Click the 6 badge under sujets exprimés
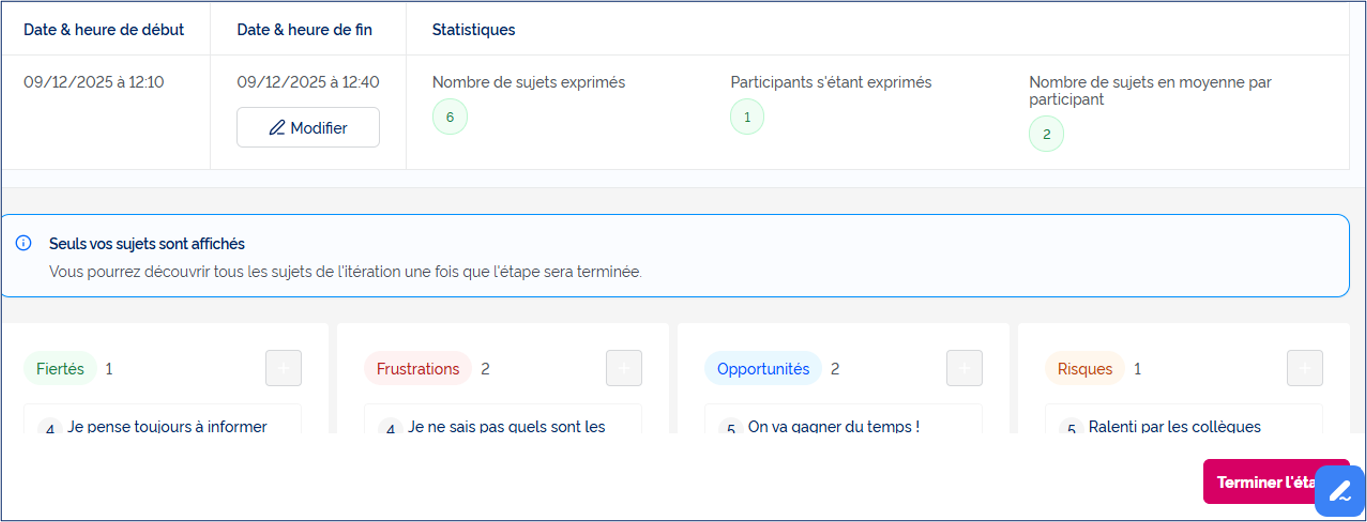 click(450, 117)
